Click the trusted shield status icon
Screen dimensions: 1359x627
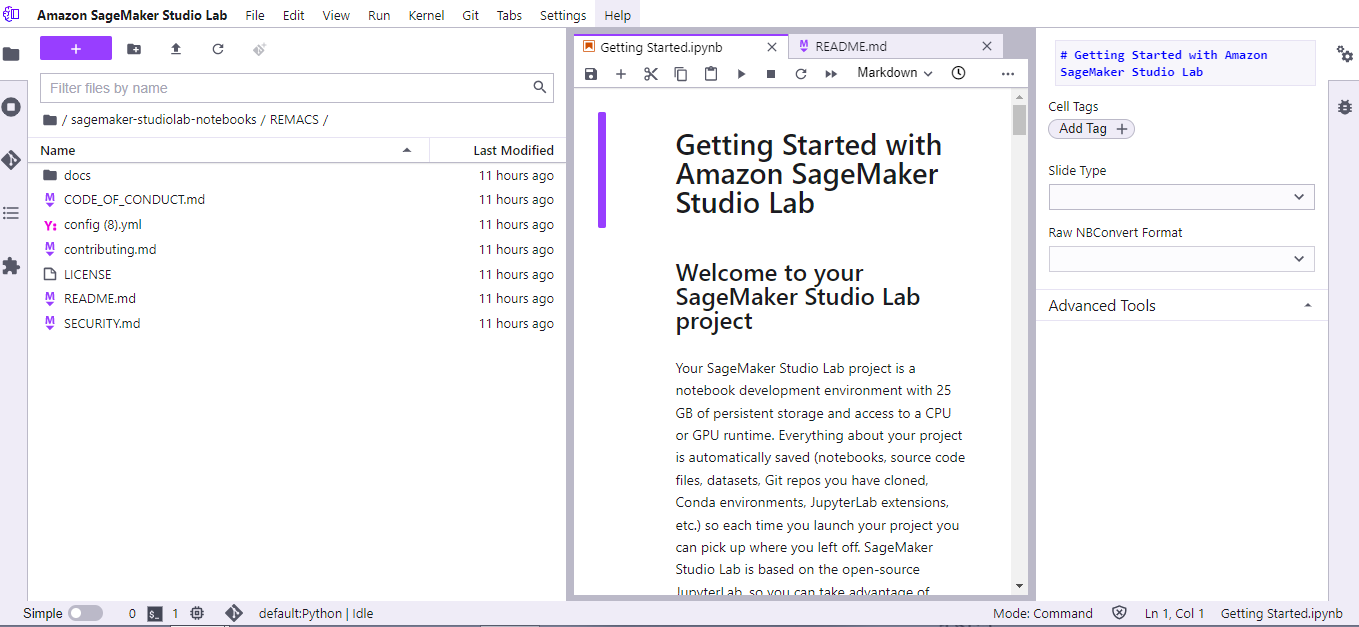(1119, 613)
